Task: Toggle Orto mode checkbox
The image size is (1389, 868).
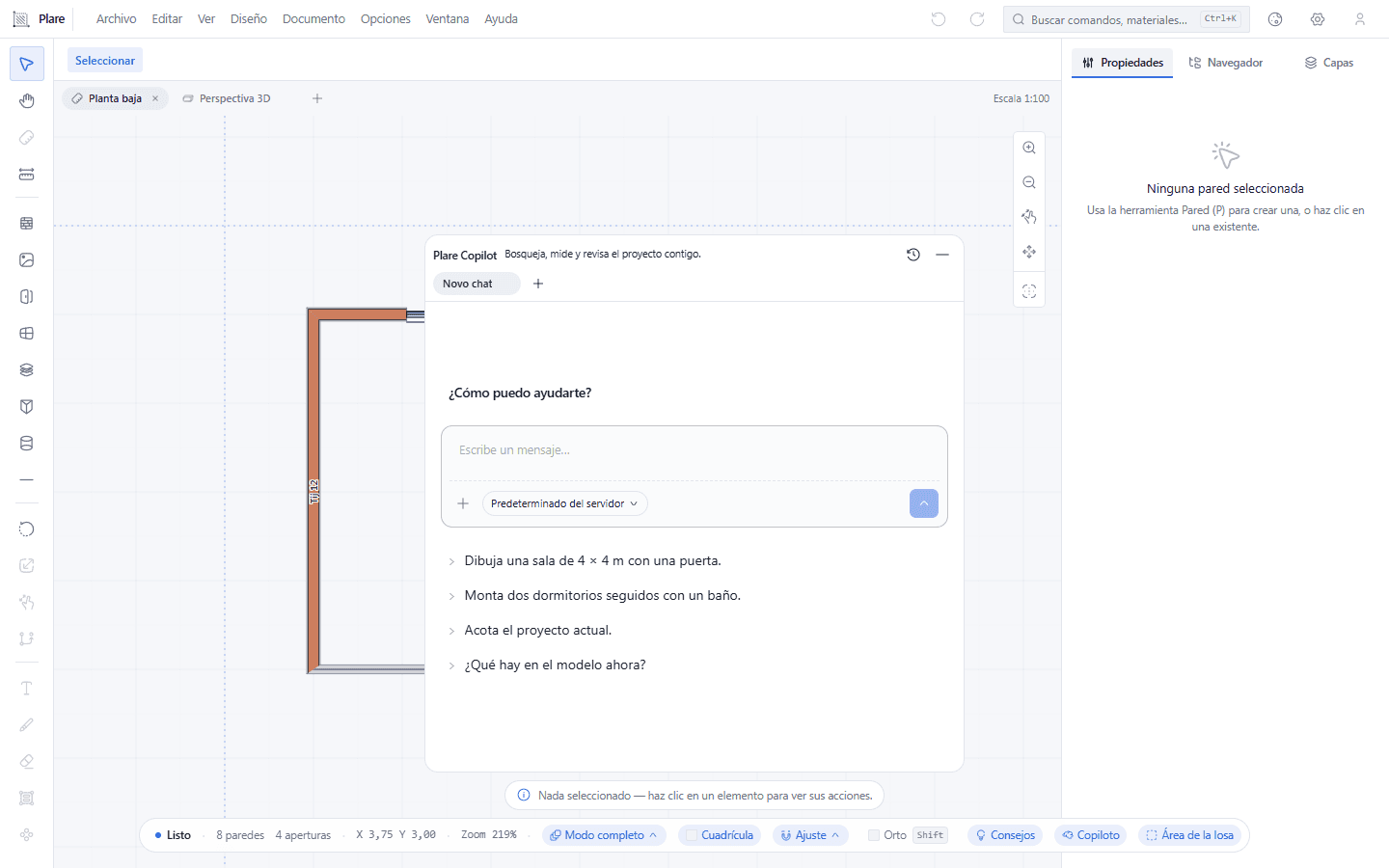Action: coord(874,835)
